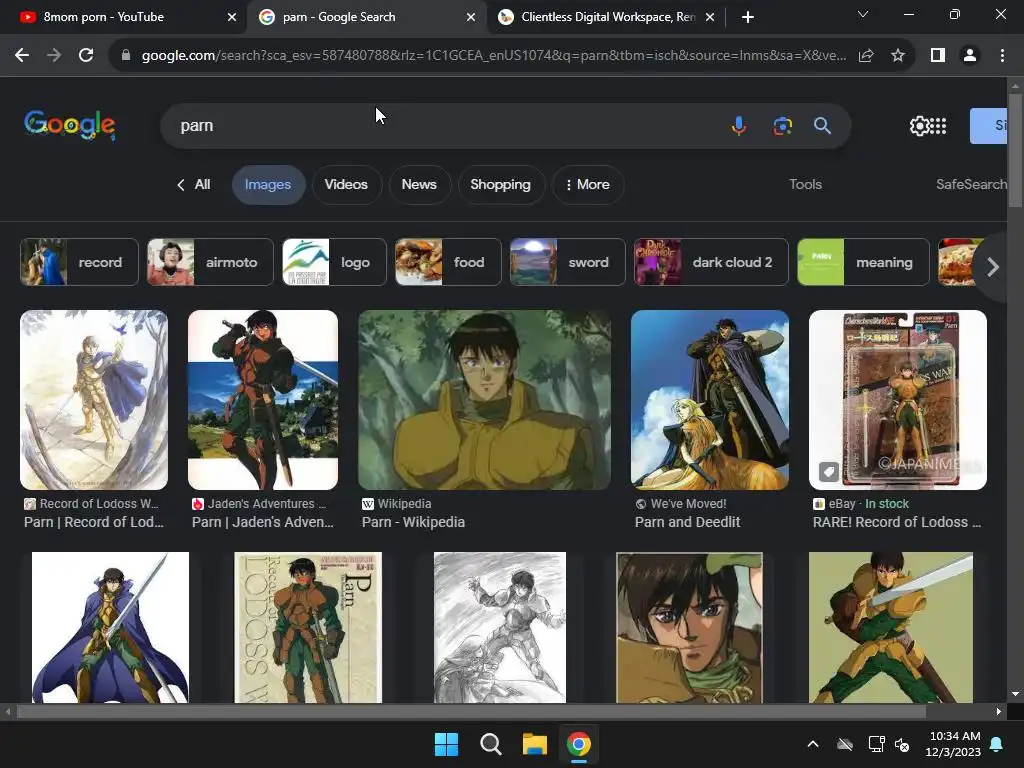
Task: Select the parn Google Search tab
Action: coord(366,17)
